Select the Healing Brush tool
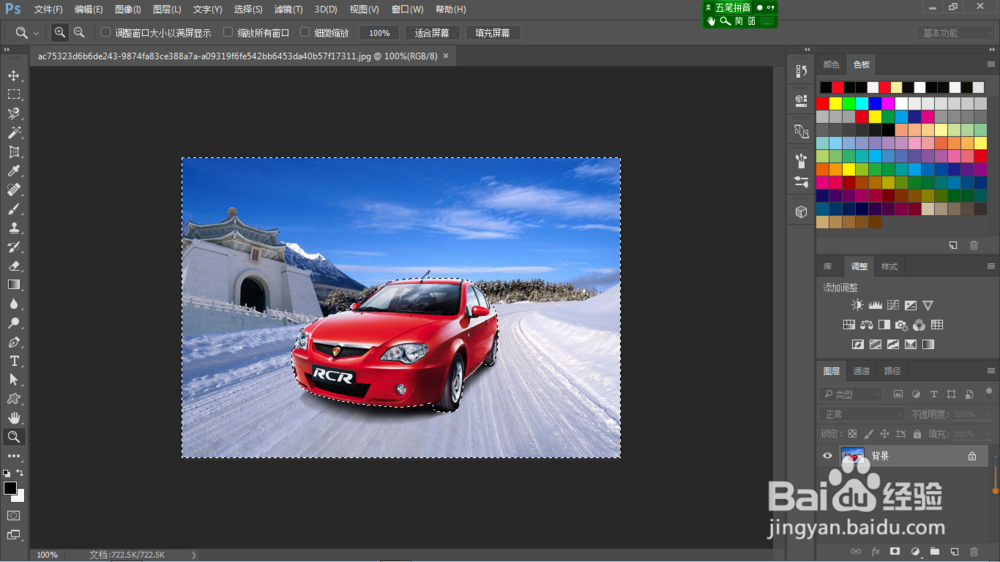Image resolution: width=1000 pixels, height=562 pixels. (13, 189)
